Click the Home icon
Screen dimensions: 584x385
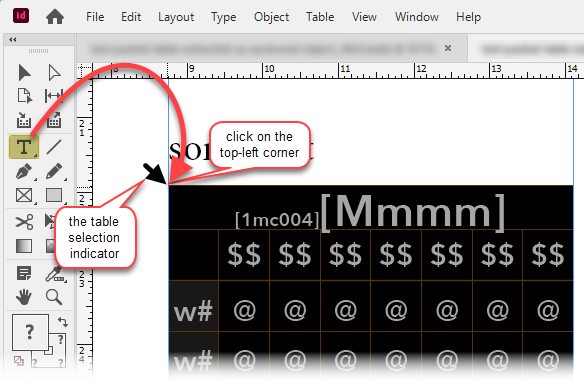55,17
